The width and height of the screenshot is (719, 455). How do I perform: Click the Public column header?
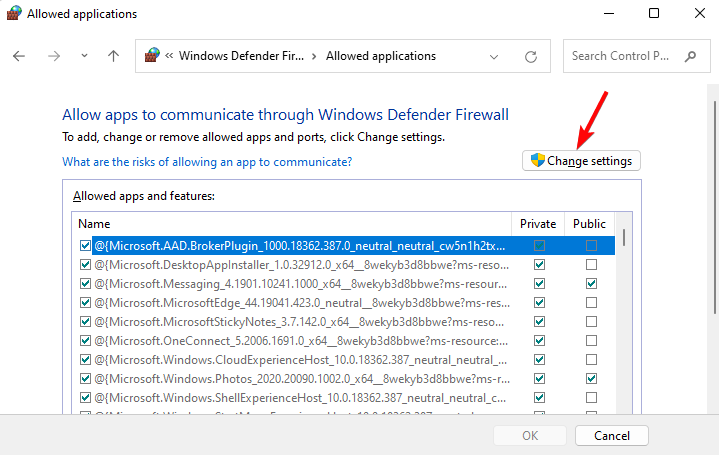pos(589,224)
